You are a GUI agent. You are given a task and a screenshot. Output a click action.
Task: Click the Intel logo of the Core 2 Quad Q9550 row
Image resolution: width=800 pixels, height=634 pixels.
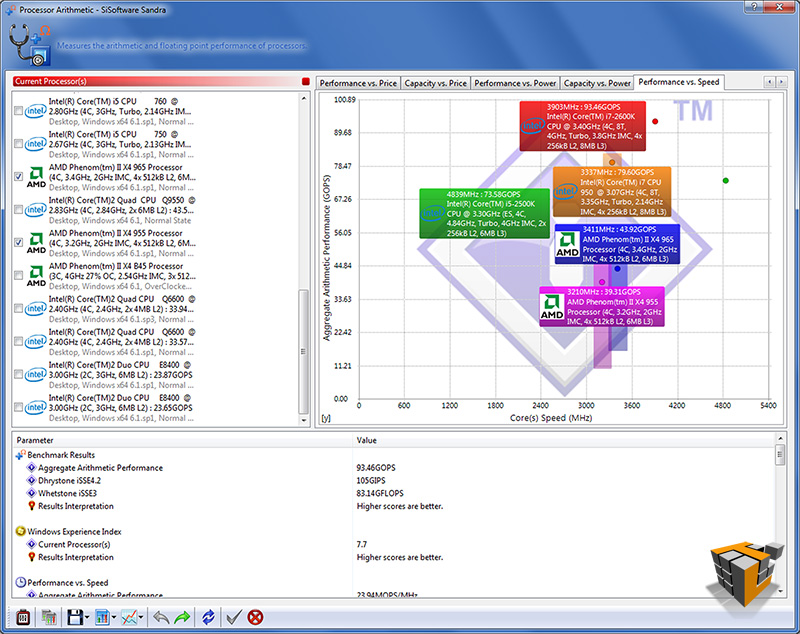coord(36,210)
